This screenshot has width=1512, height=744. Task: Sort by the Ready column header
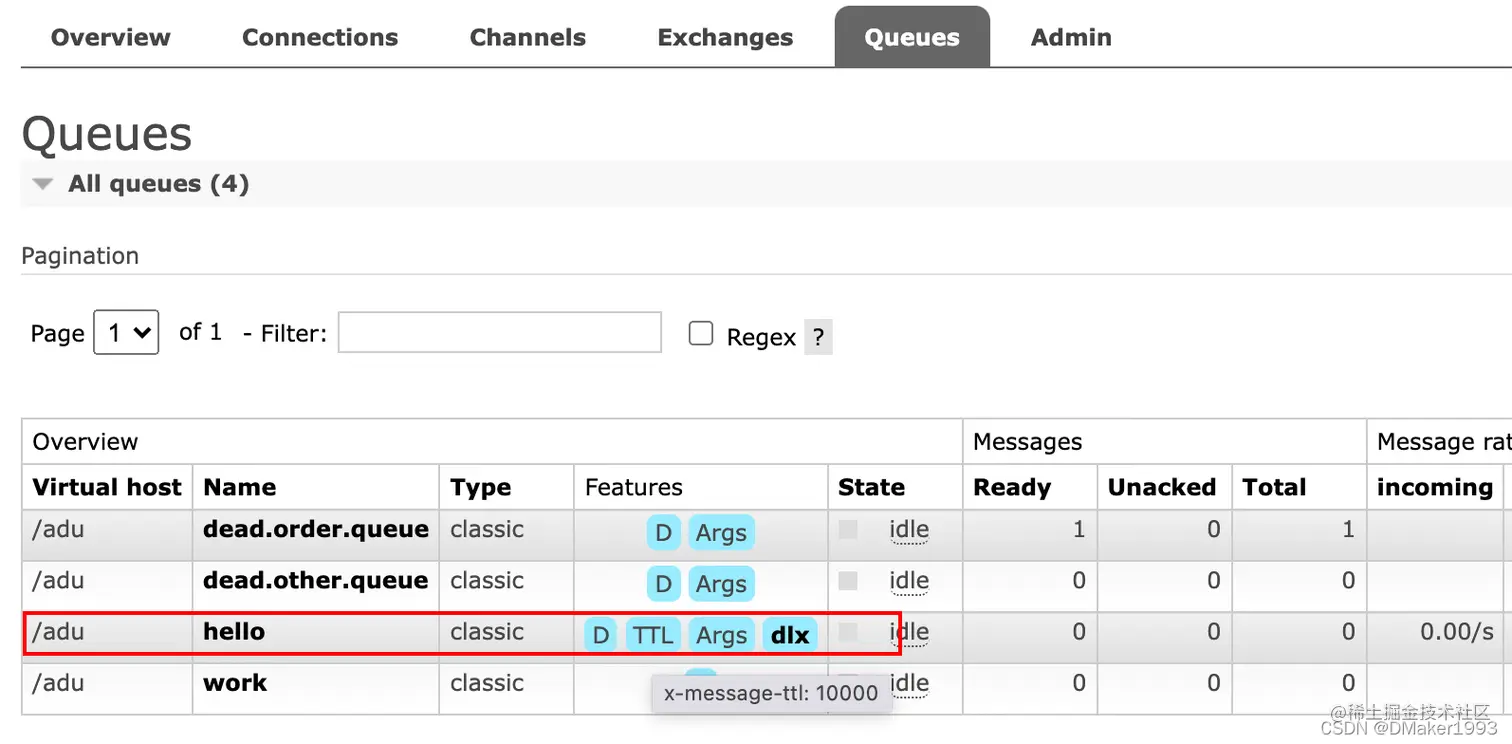coord(1012,487)
